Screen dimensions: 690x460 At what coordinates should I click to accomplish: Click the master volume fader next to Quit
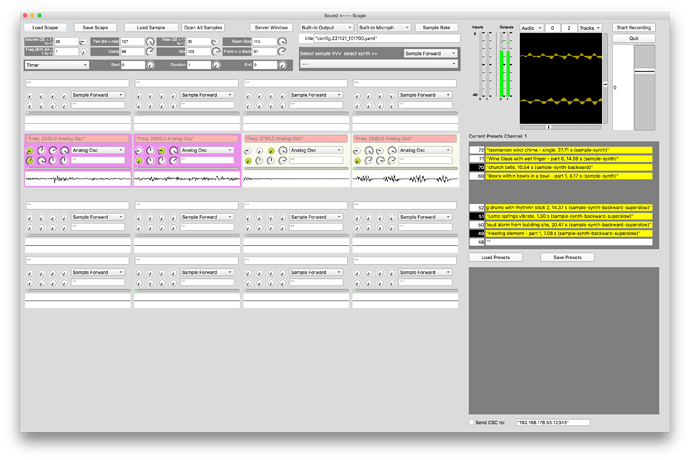point(644,88)
